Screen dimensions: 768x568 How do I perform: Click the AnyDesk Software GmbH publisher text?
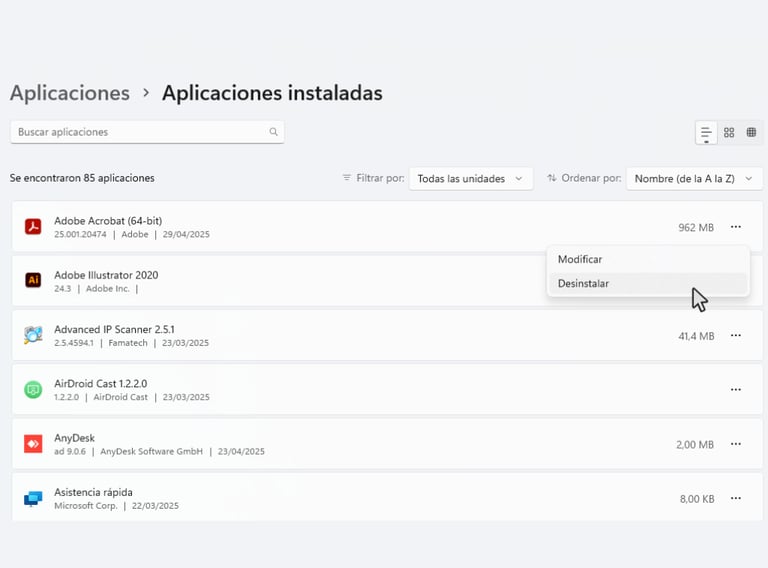(x=151, y=451)
